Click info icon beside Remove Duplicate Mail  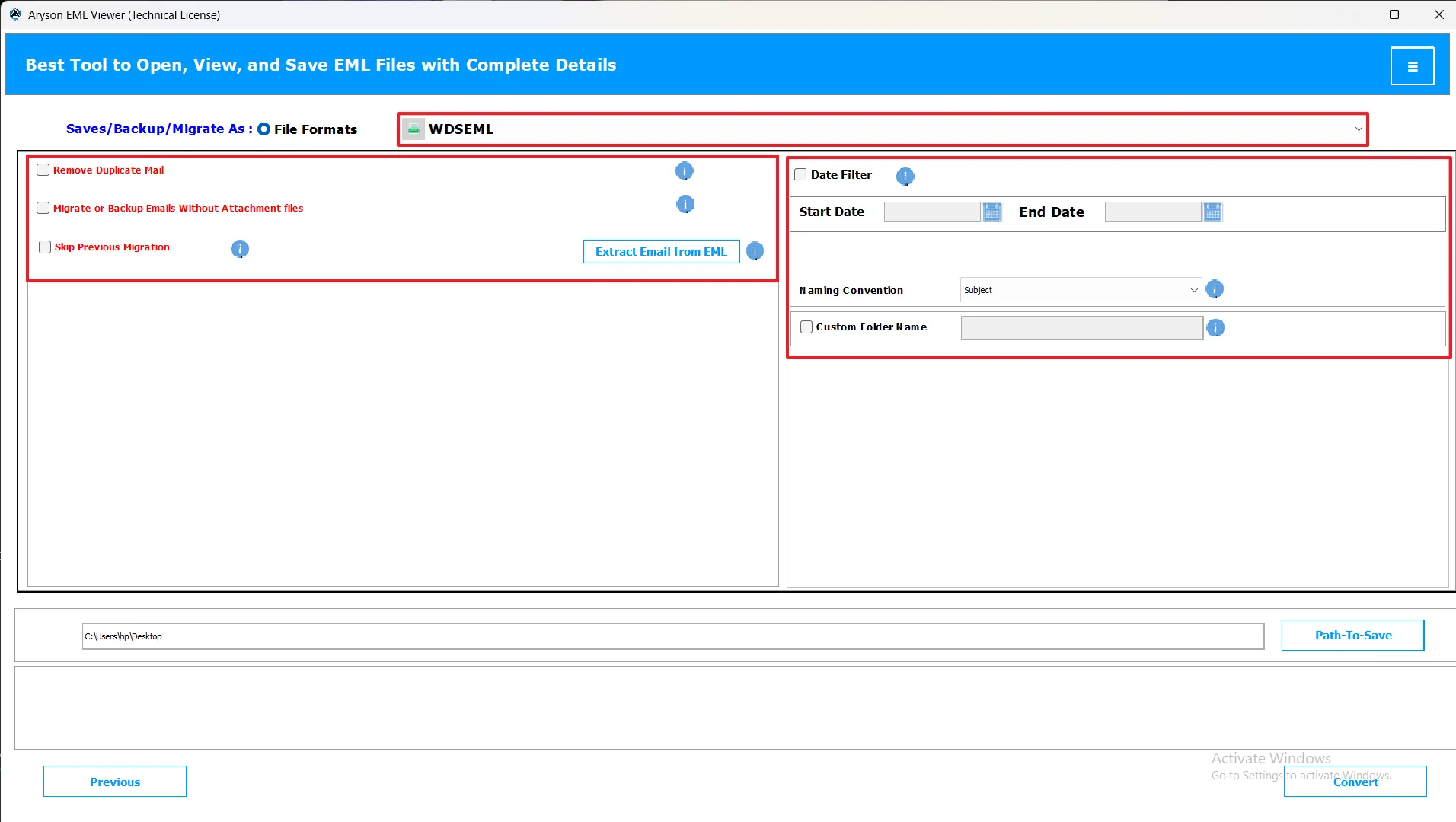tap(684, 171)
